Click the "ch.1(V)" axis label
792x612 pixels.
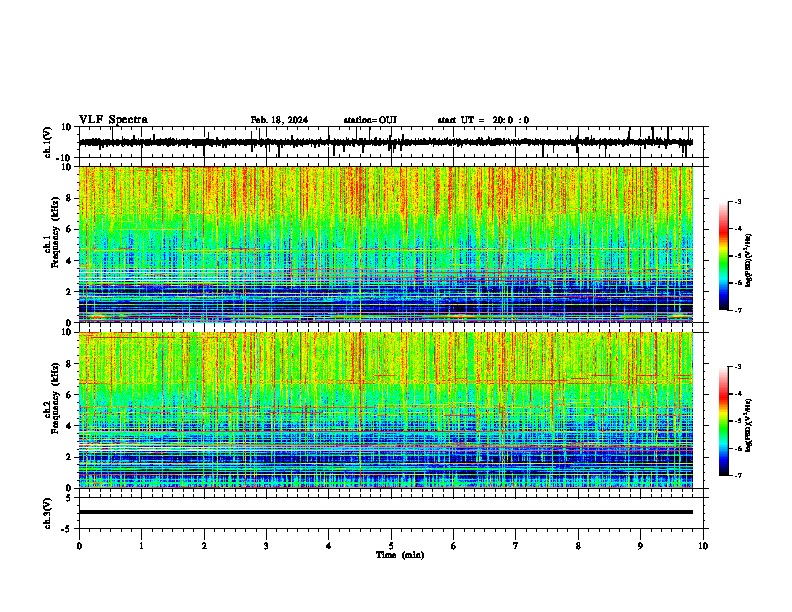coord(48,142)
